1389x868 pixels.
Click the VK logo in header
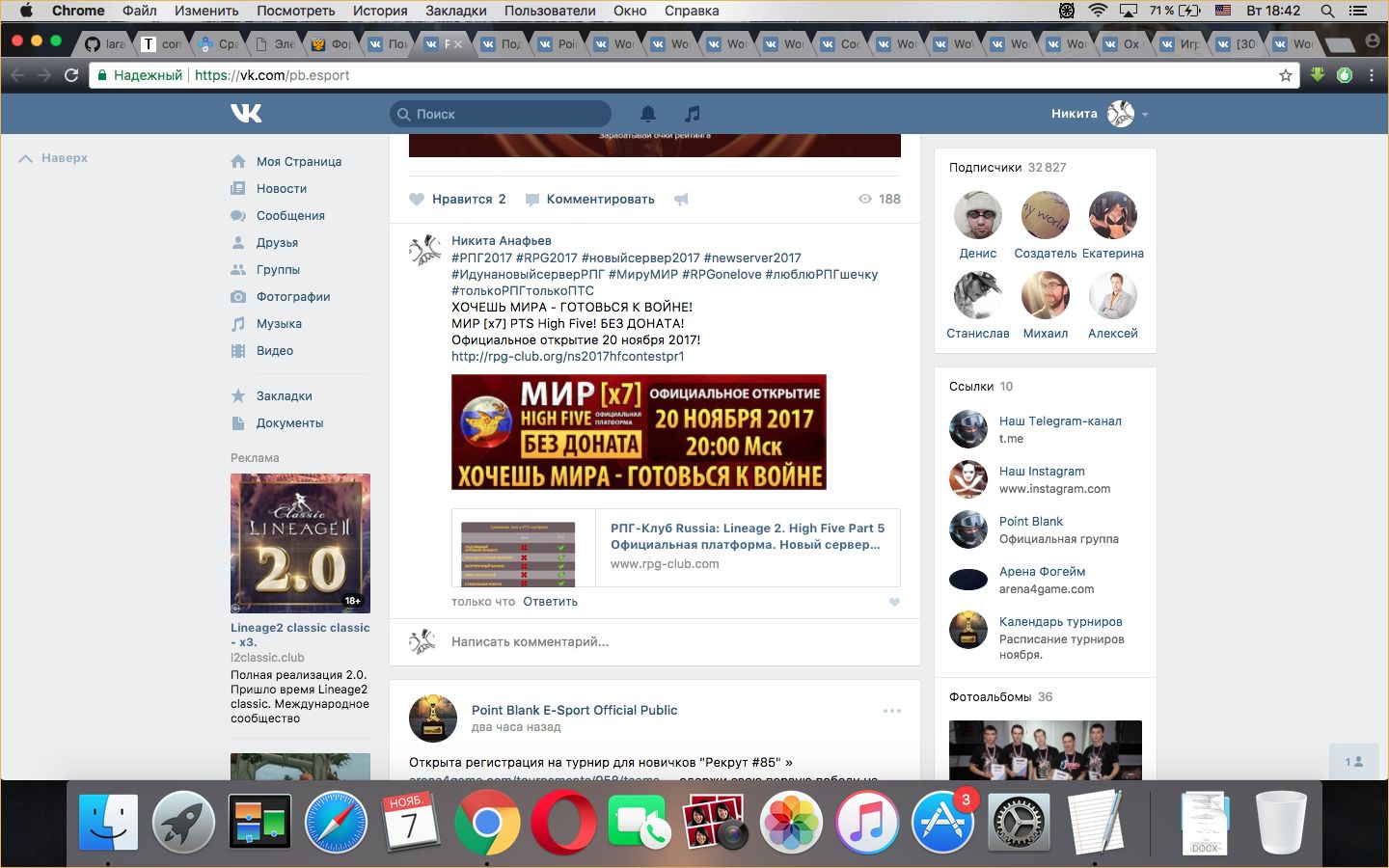click(246, 114)
